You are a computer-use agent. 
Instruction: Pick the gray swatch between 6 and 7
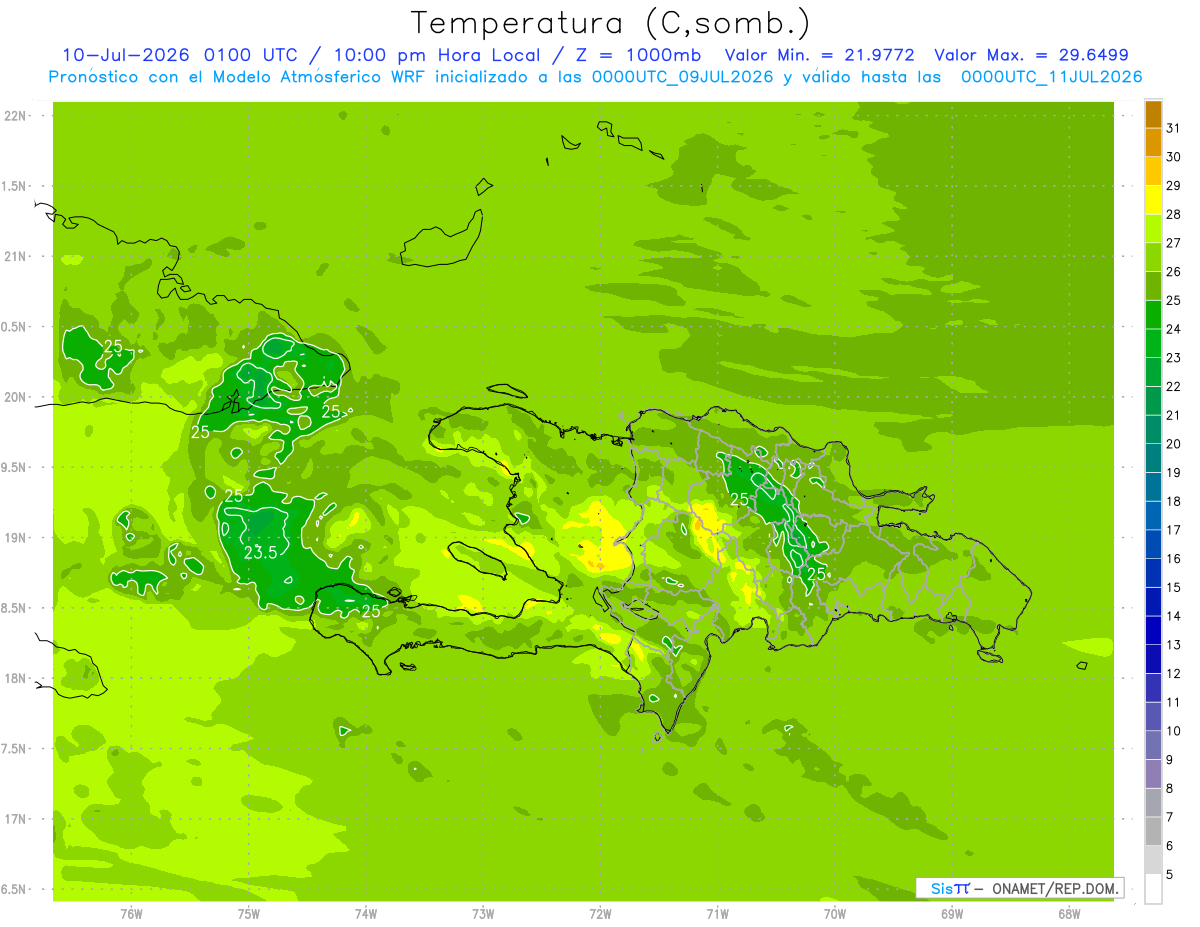coord(1153,832)
